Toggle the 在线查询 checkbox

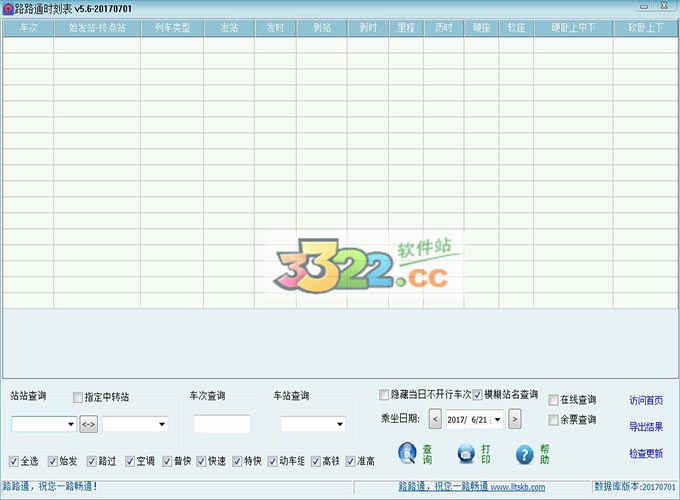553,400
